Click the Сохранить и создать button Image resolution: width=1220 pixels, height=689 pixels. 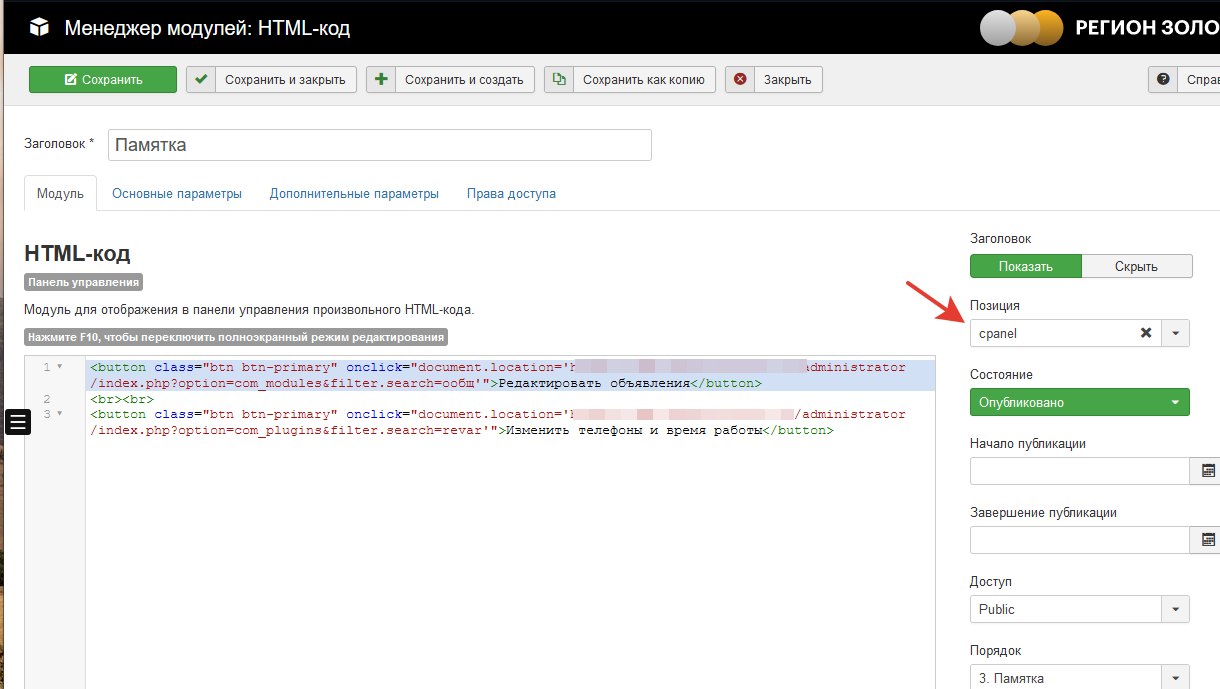click(450, 80)
